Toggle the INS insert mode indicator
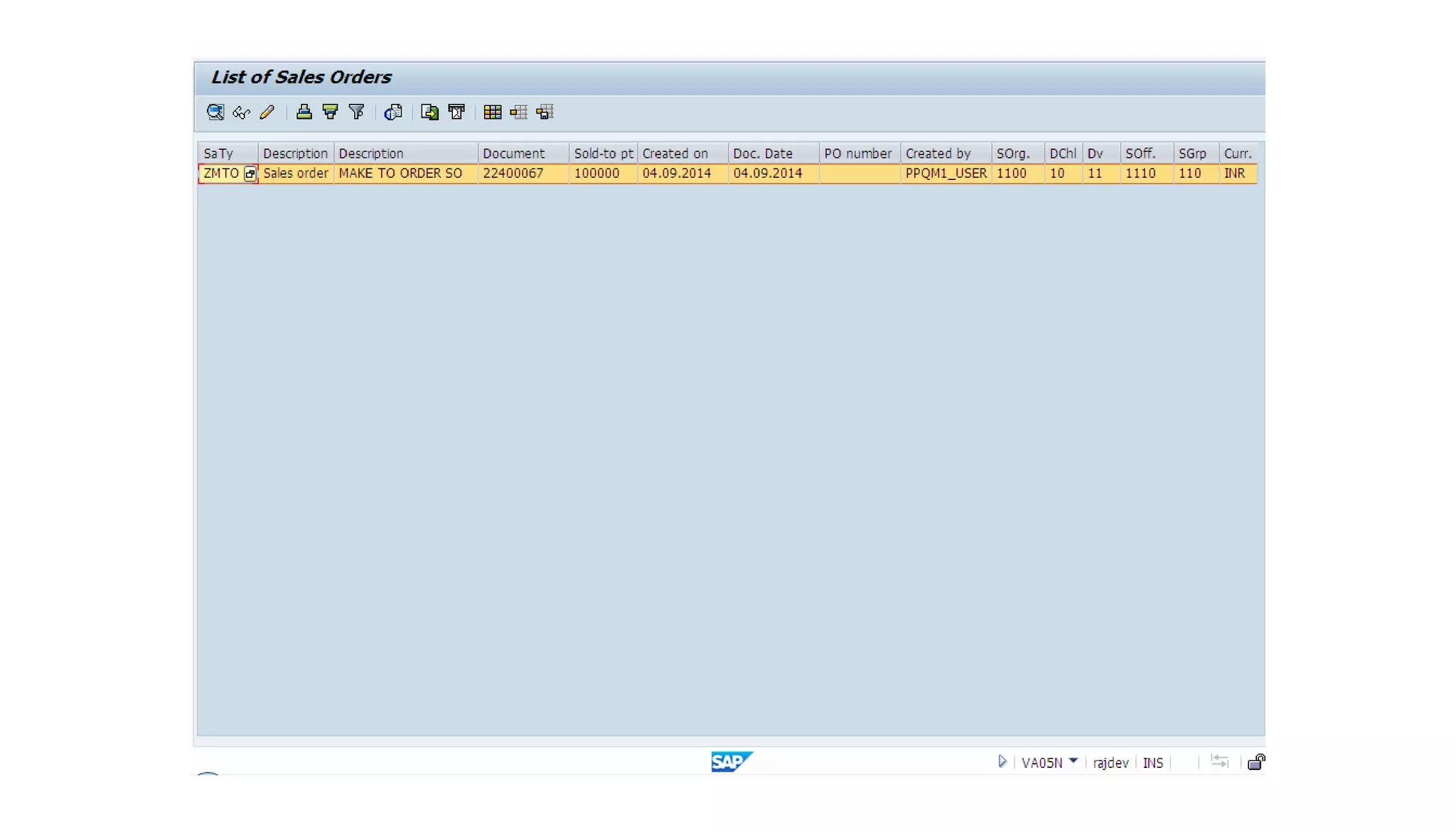The height and width of the screenshot is (832, 1456). [1152, 763]
